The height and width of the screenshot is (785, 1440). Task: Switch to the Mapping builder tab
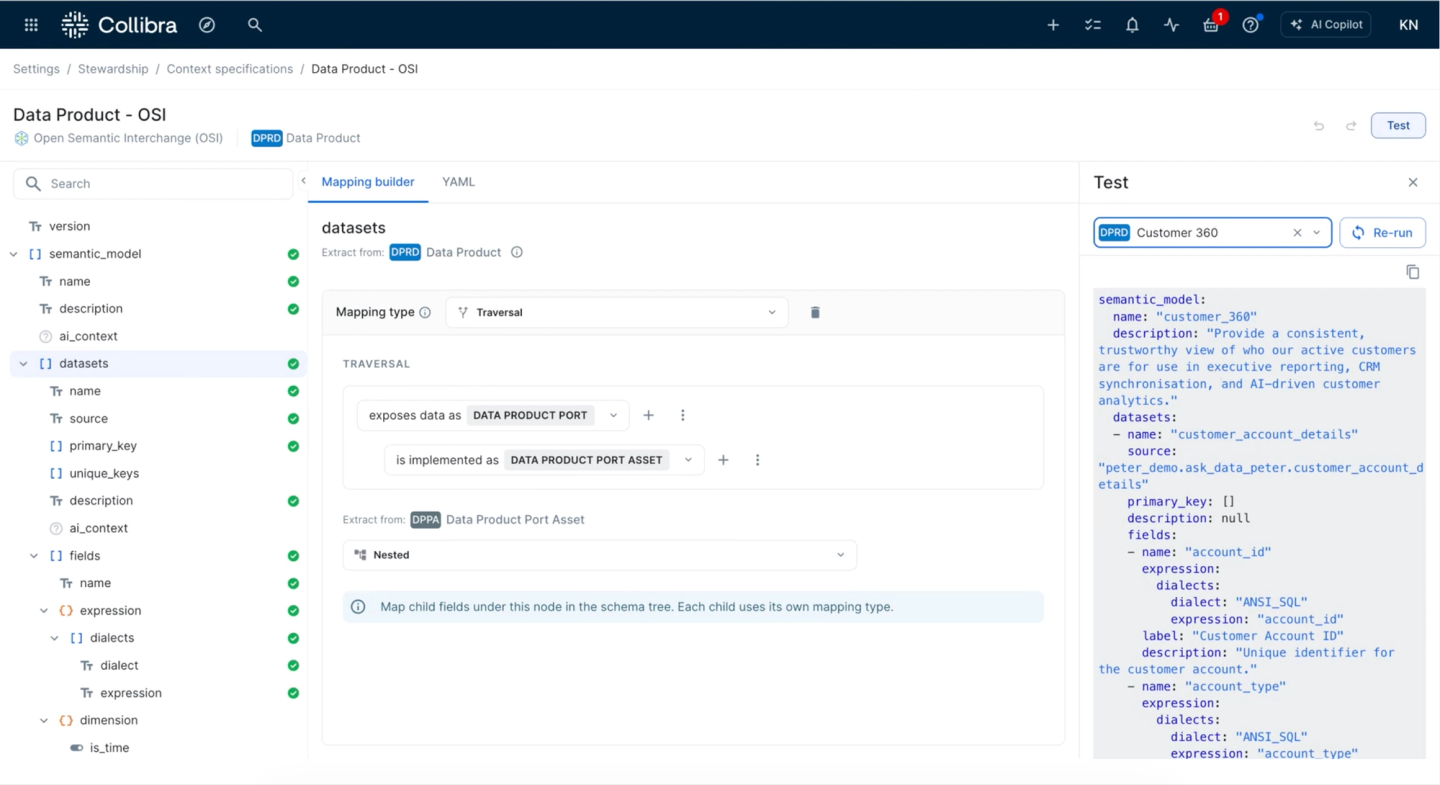point(368,182)
